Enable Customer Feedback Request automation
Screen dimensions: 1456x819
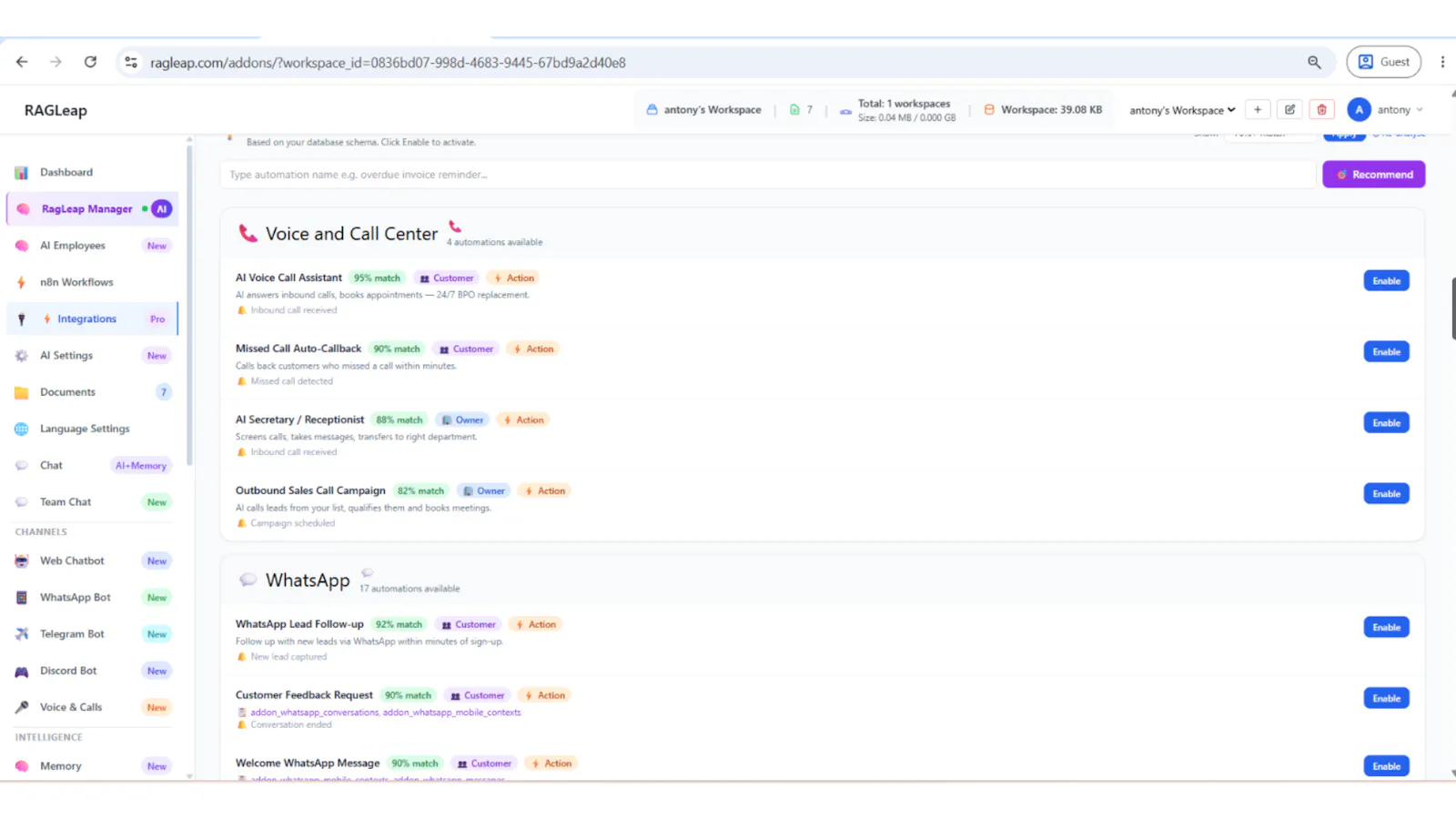coord(1387,699)
